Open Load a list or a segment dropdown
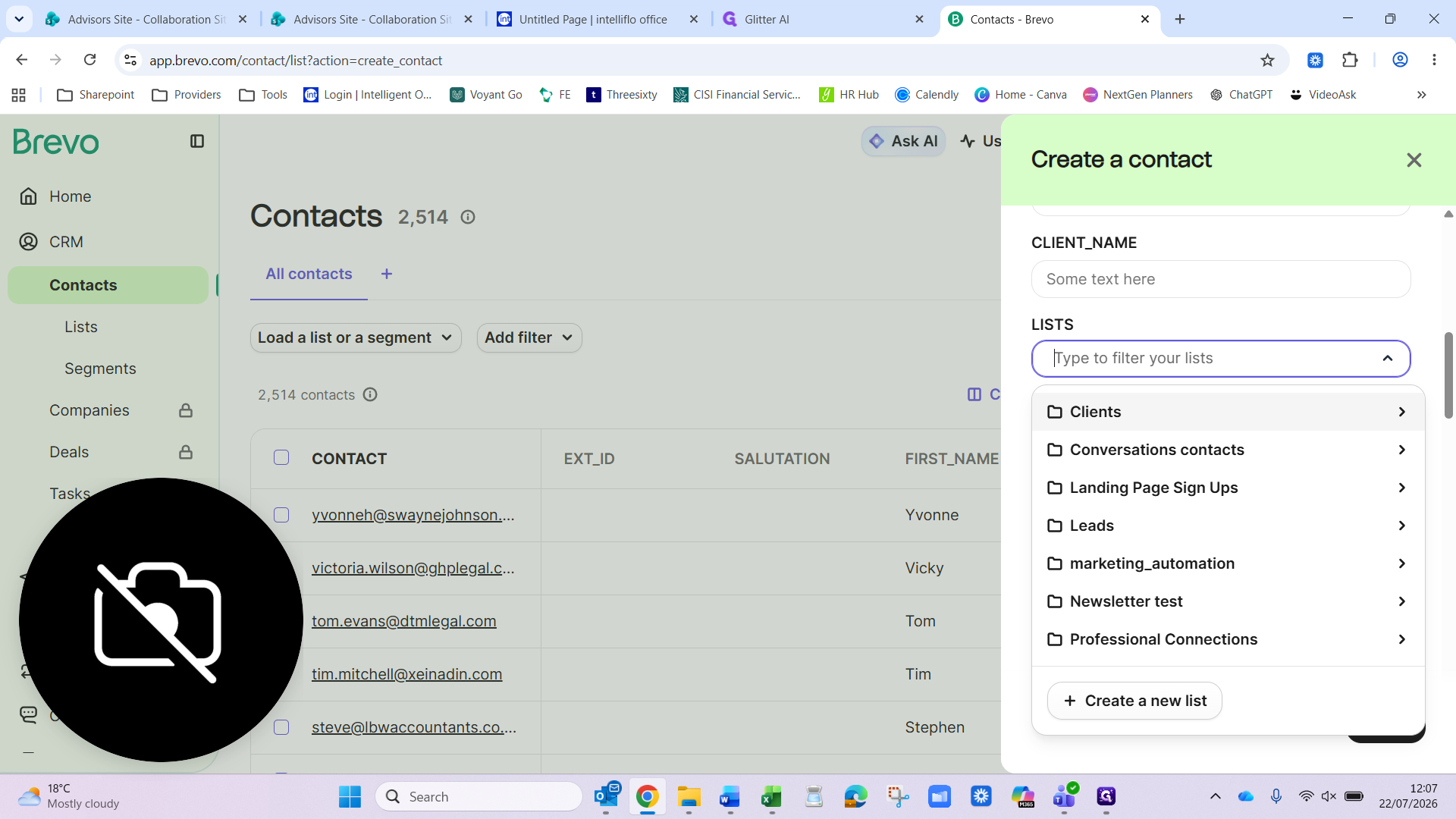Image resolution: width=1456 pixels, height=819 pixels. (x=356, y=337)
